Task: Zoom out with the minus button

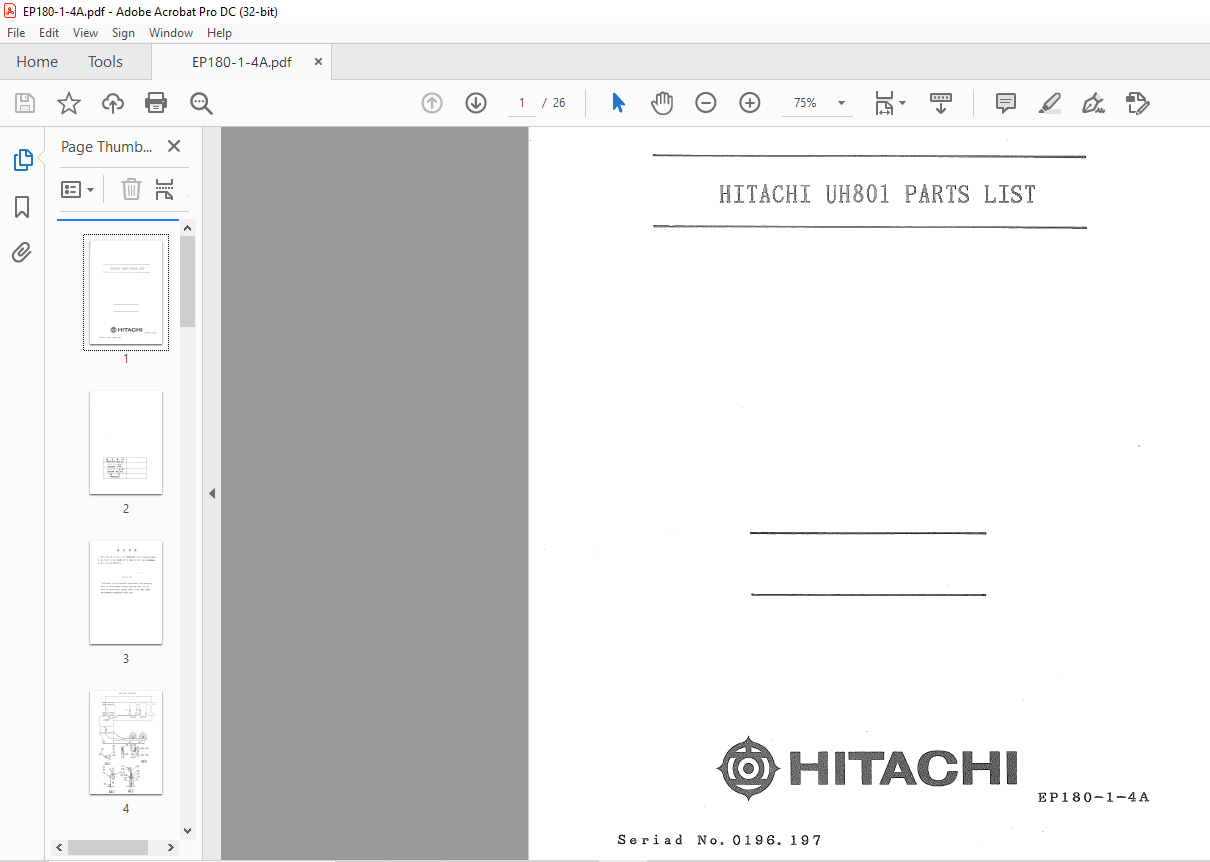Action: 706,103
